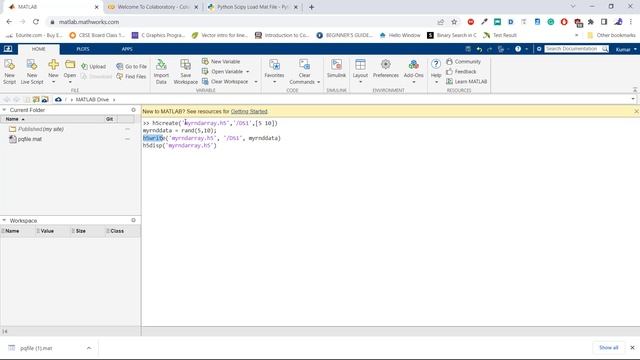
Task: Click New Variable
Action: pyautogui.click(x=221, y=61)
